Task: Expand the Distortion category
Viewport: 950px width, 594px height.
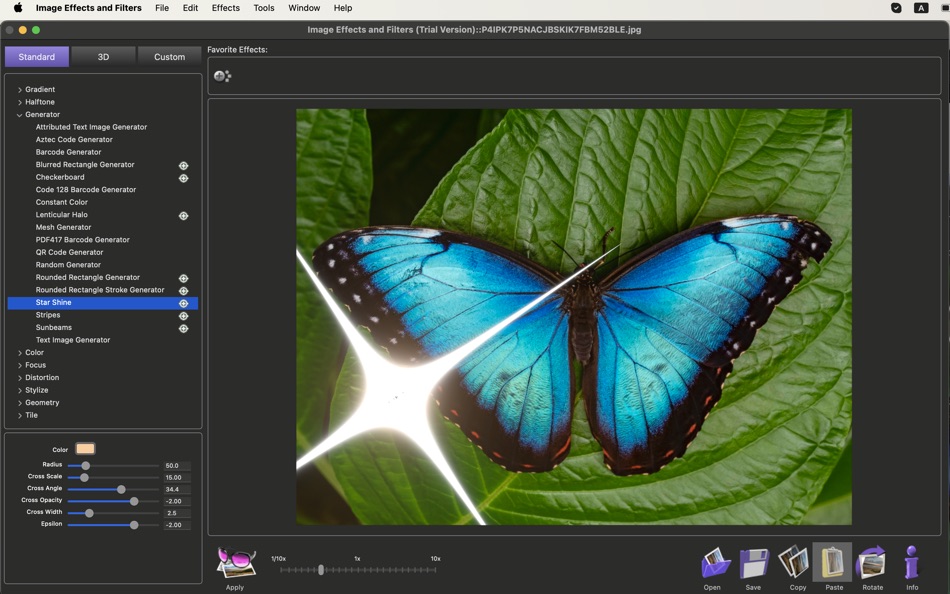Action: [20, 377]
